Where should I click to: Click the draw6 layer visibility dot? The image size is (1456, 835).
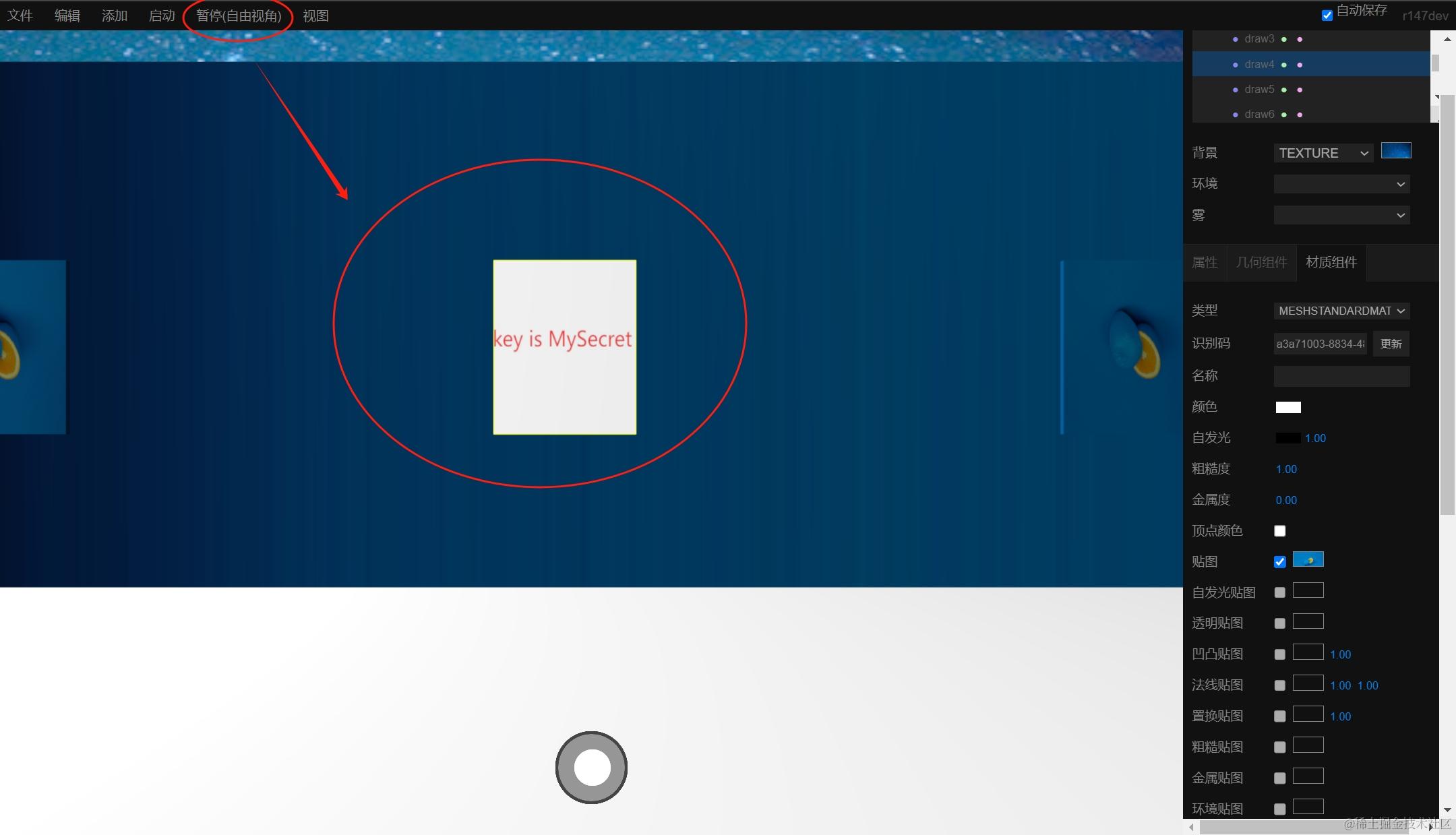(x=1283, y=114)
